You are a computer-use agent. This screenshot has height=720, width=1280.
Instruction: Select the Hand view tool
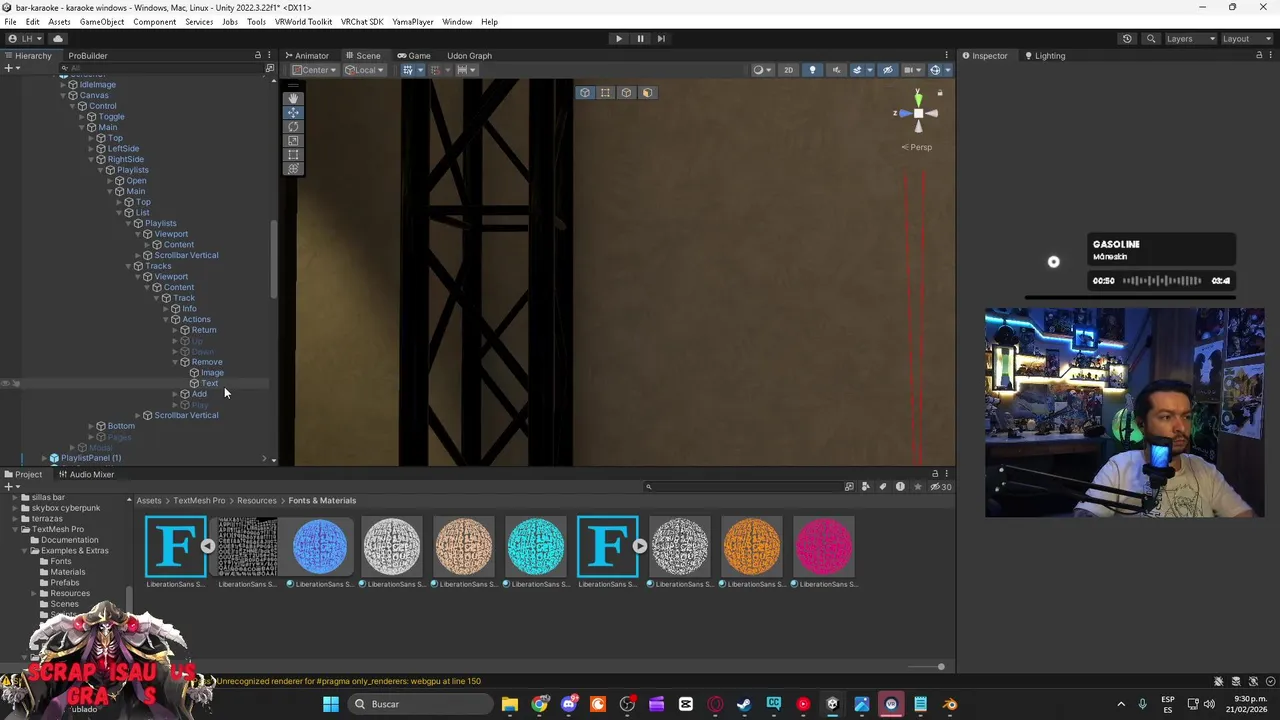click(293, 98)
